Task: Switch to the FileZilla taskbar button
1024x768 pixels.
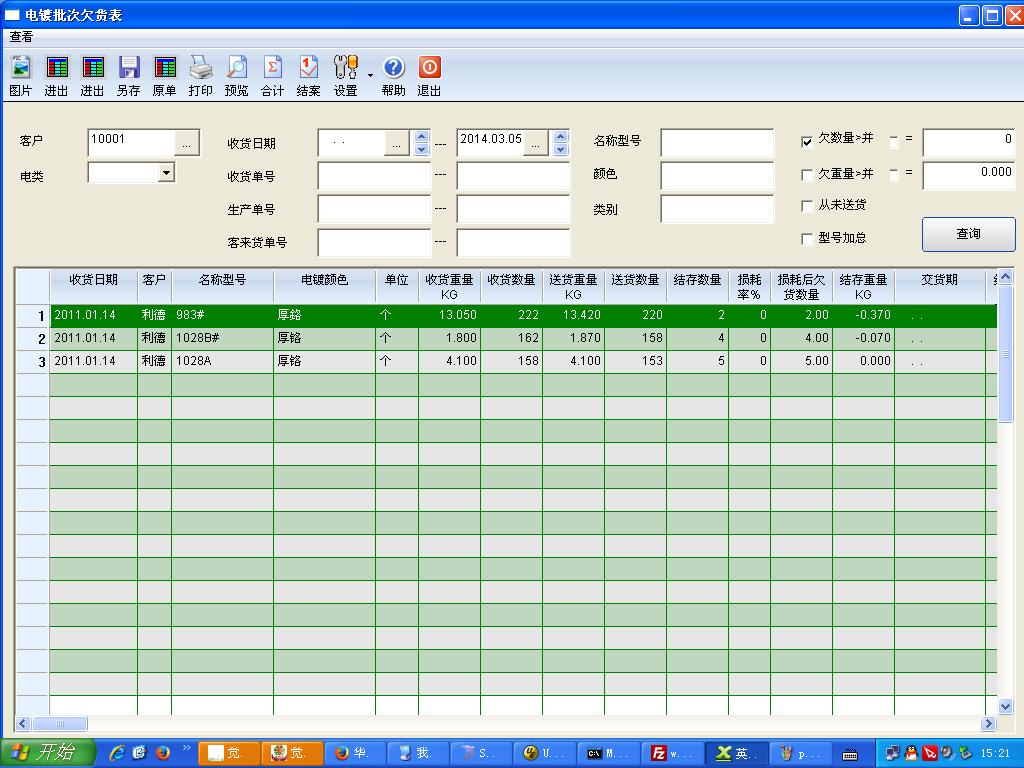Action: pyautogui.click(x=672, y=753)
